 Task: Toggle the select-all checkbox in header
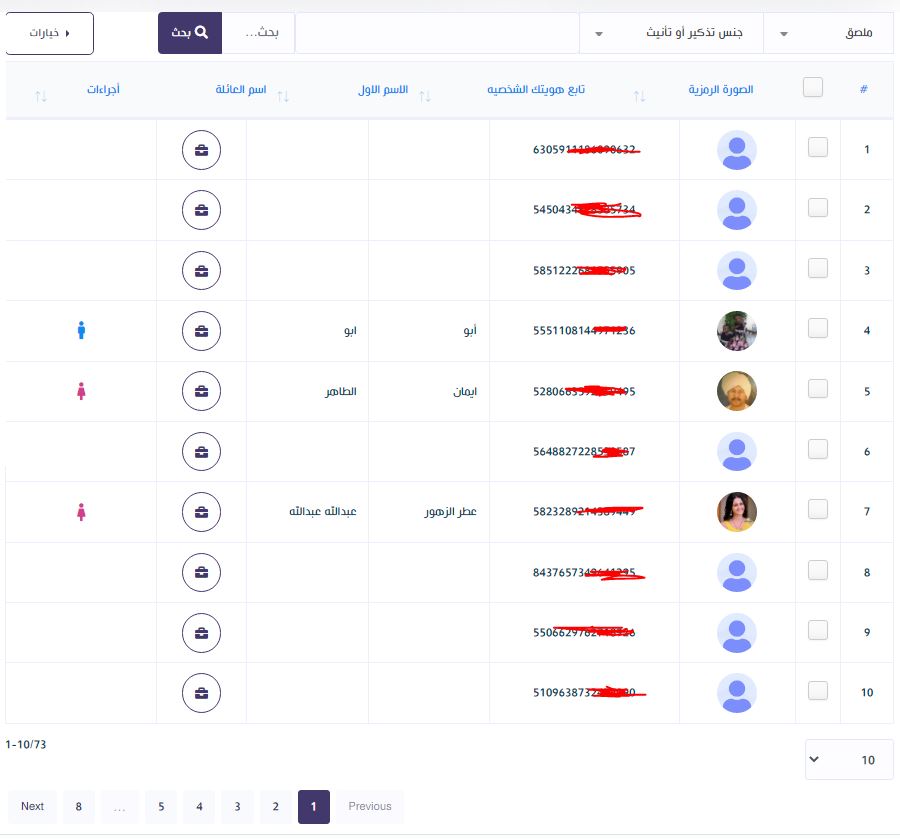(813, 88)
